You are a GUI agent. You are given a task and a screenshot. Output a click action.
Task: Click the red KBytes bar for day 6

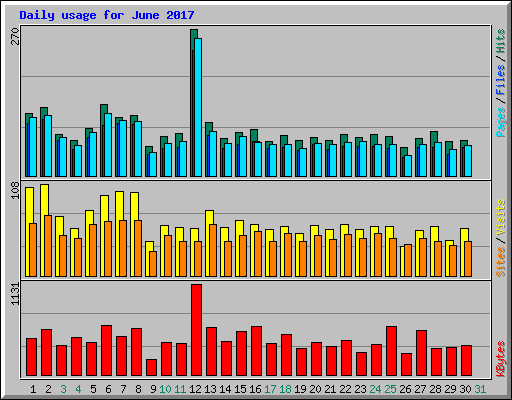[106, 351]
